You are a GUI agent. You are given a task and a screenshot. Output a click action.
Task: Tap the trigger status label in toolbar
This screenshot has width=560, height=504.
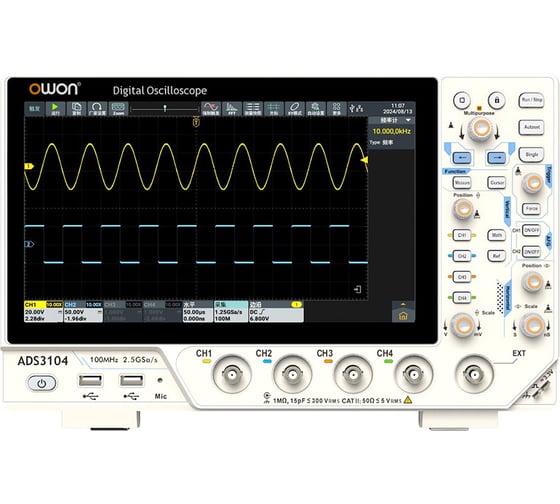(34, 108)
